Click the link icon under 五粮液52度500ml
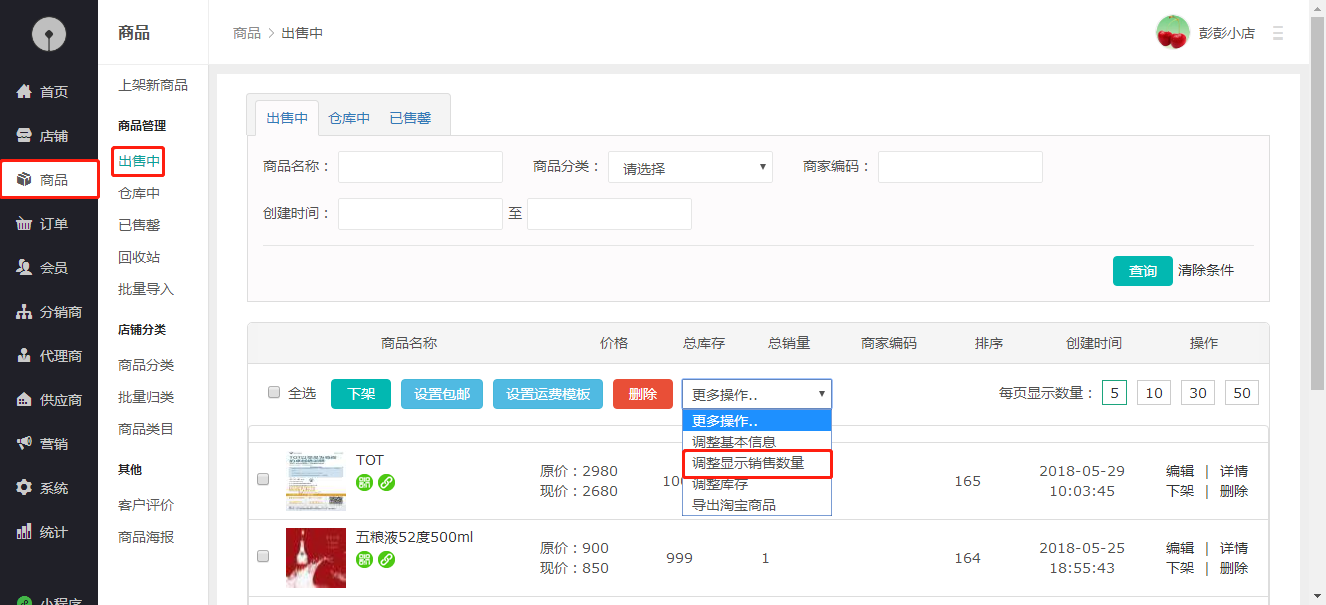Image resolution: width=1326 pixels, height=605 pixels. (385, 560)
